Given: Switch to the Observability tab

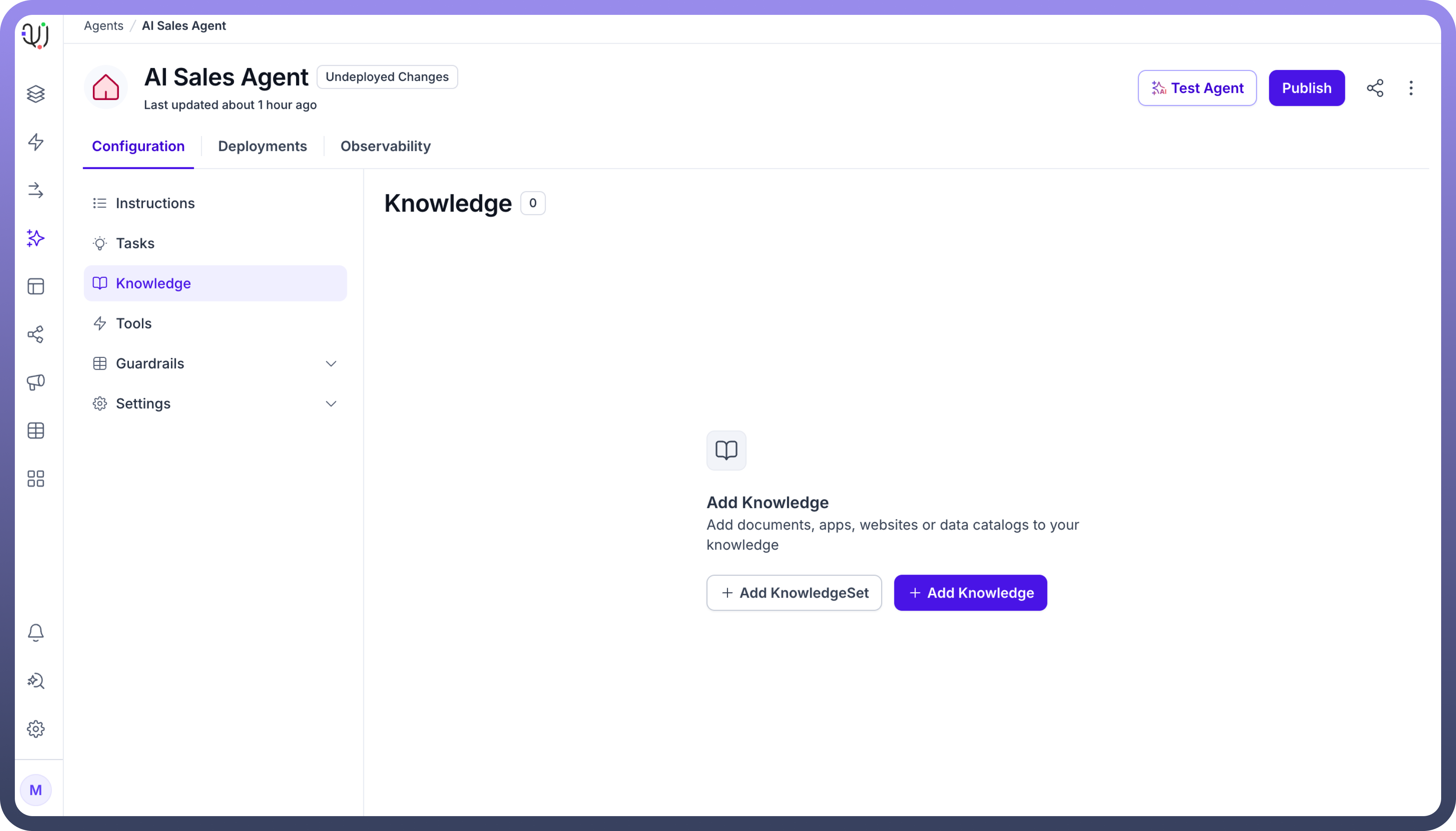Looking at the screenshot, I should pyautogui.click(x=386, y=146).
